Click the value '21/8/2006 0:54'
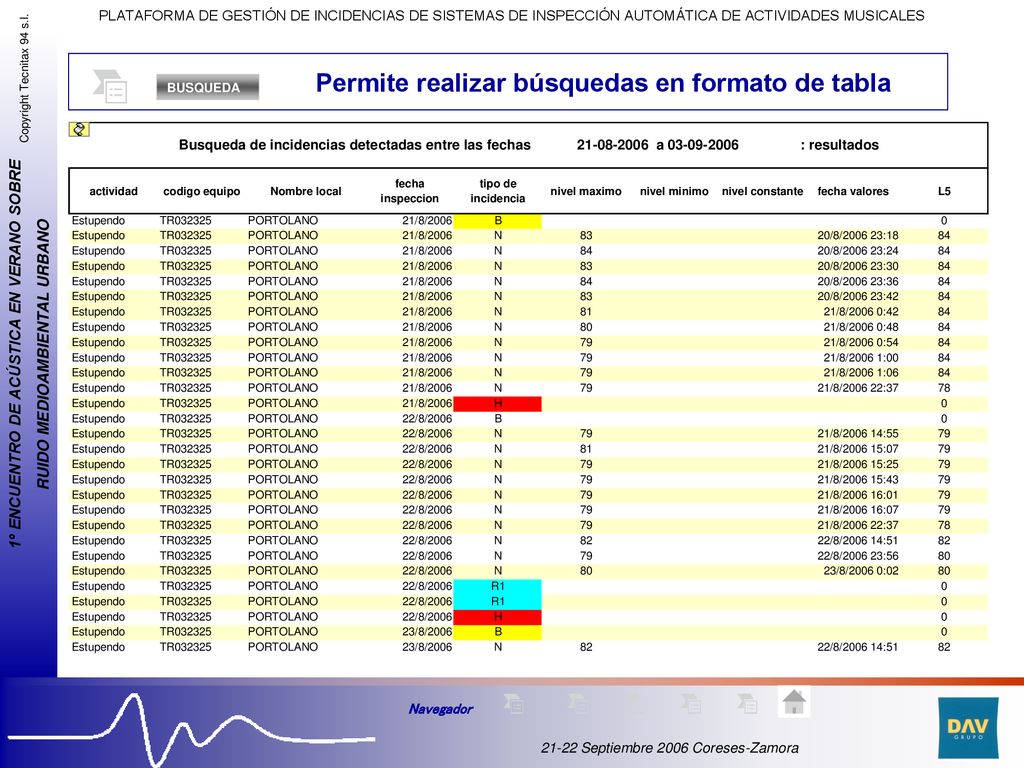This screenshot has width=1024, height=768. (861, 342)
